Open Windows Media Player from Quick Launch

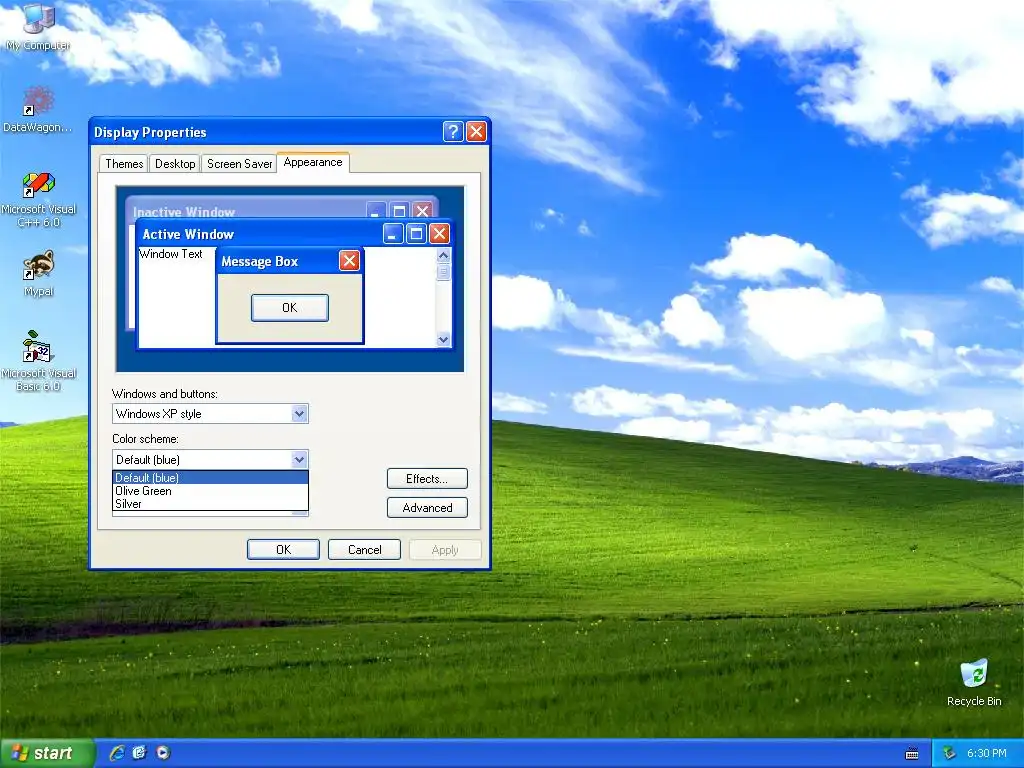click(x=163, y=753)
